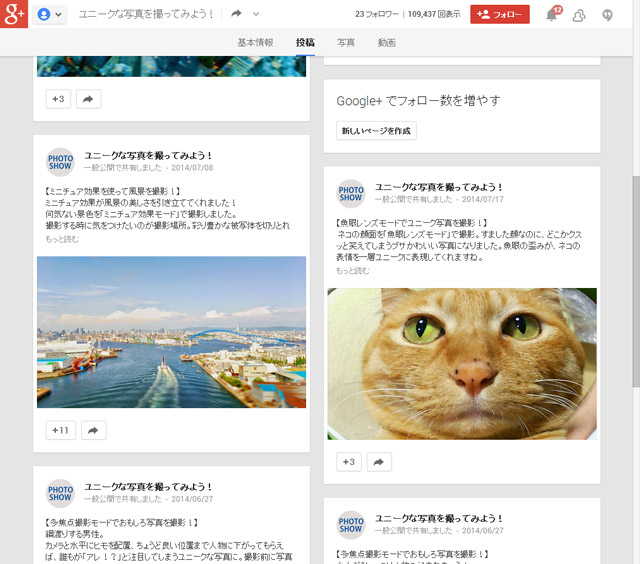This screenshot has width=640, height=564.
Task: Click the share arrow in top bar
Action: pos(237,14)
